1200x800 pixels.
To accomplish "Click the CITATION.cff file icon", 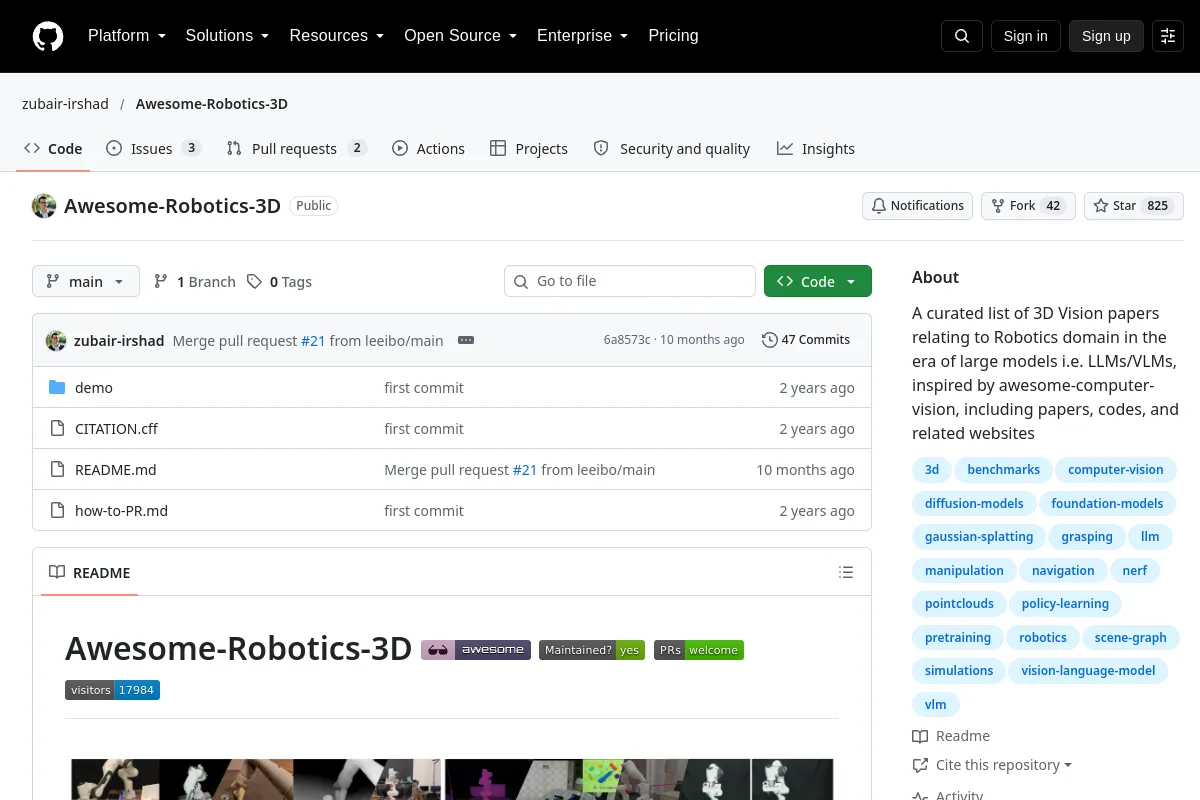I will pos(57,429).
